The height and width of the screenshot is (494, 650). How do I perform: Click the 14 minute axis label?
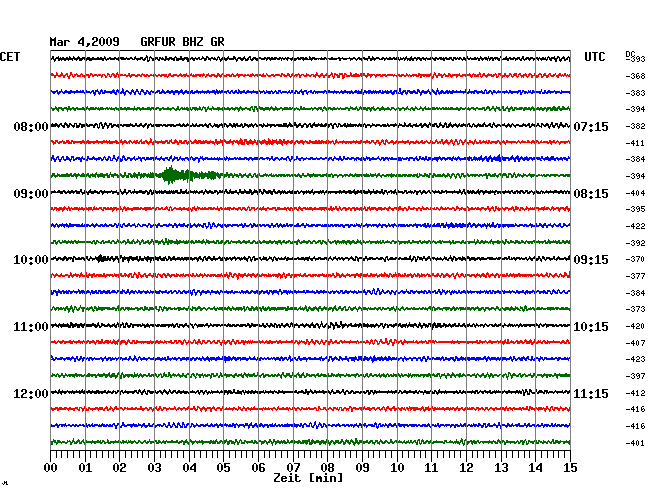click(536, 467)
